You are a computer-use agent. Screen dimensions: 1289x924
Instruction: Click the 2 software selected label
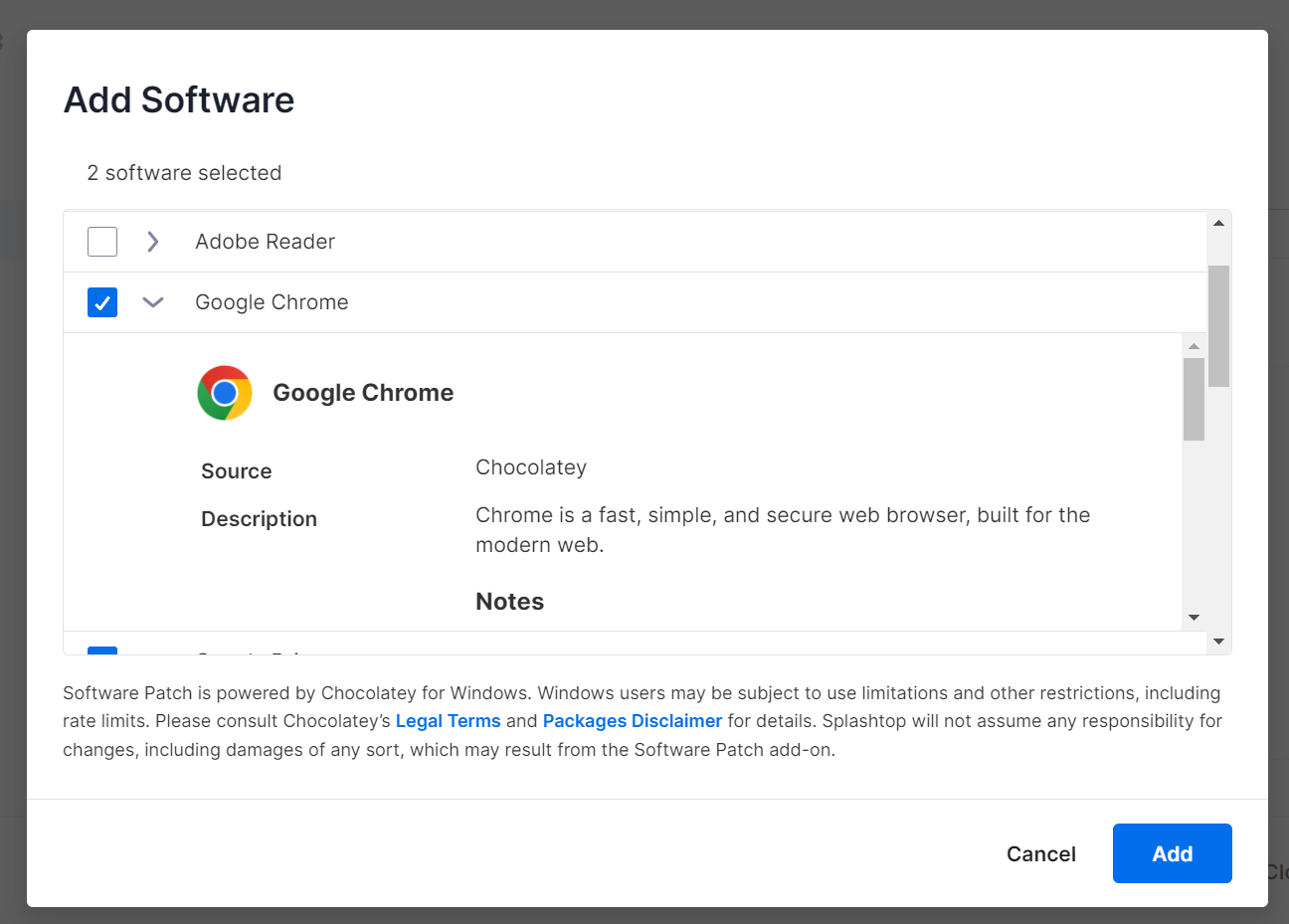pyautogui.click(x=184, y=173)
